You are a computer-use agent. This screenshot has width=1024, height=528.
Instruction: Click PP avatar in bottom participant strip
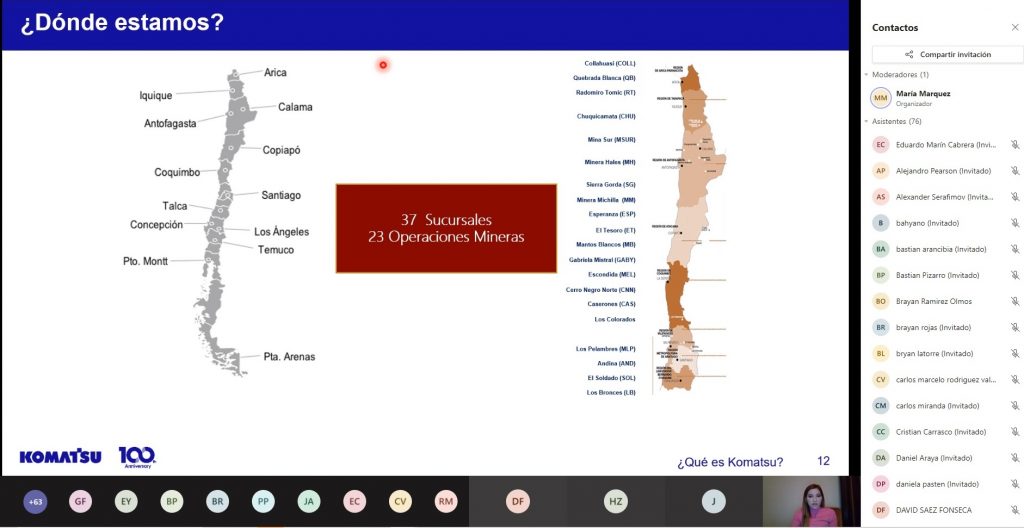click(x=263, y=502)
